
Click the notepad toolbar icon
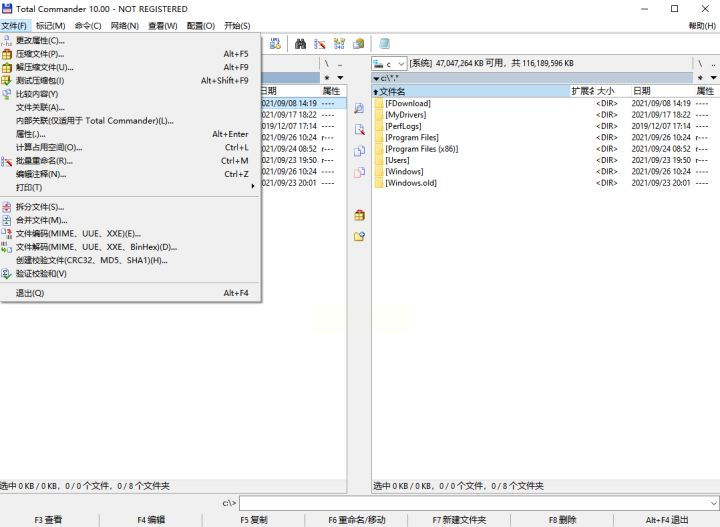pos(384,44)
